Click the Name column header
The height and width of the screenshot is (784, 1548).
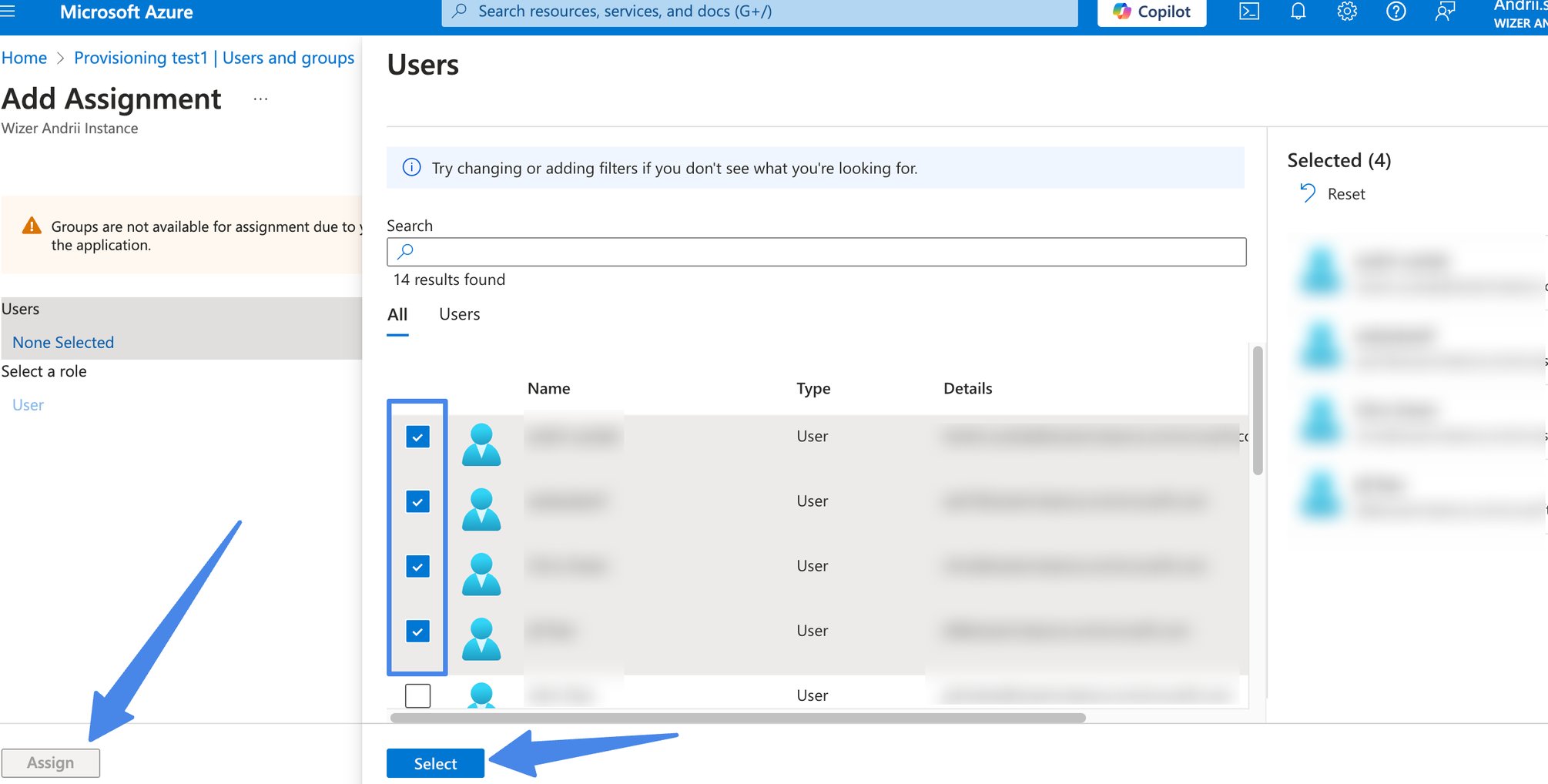[x=548, y=388]
